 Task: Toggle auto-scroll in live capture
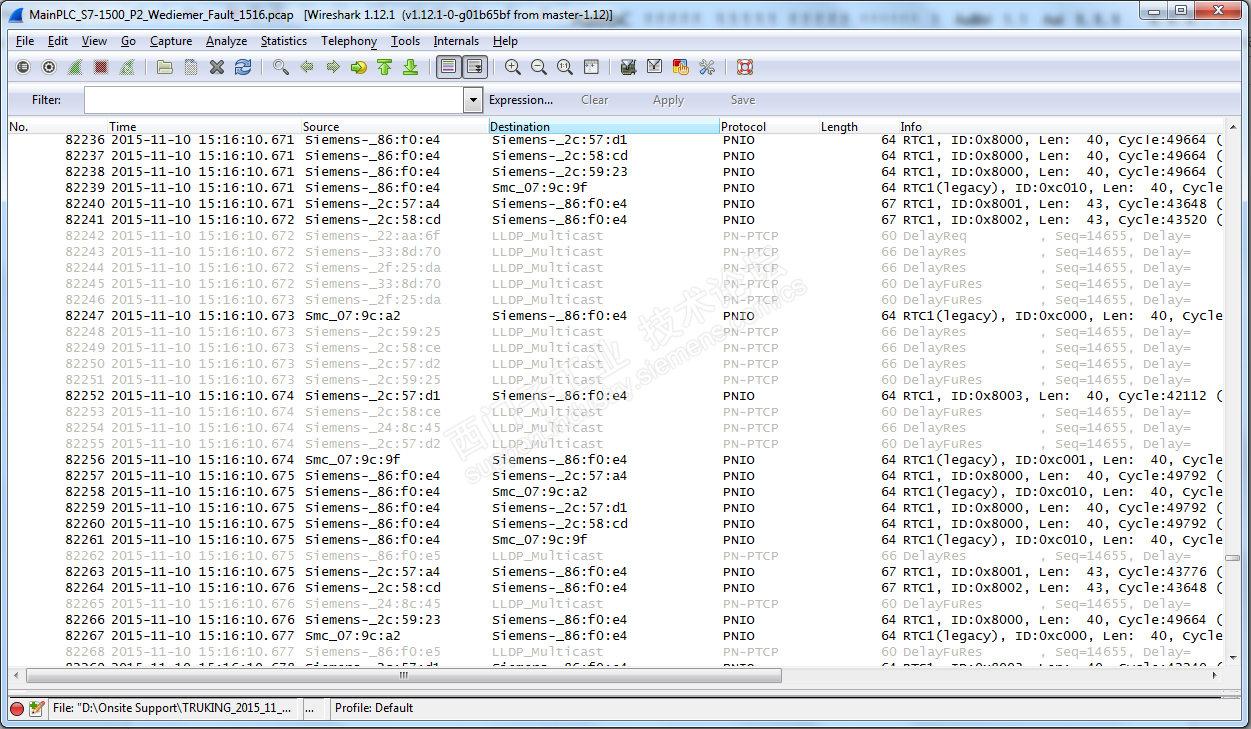(475, 67)
